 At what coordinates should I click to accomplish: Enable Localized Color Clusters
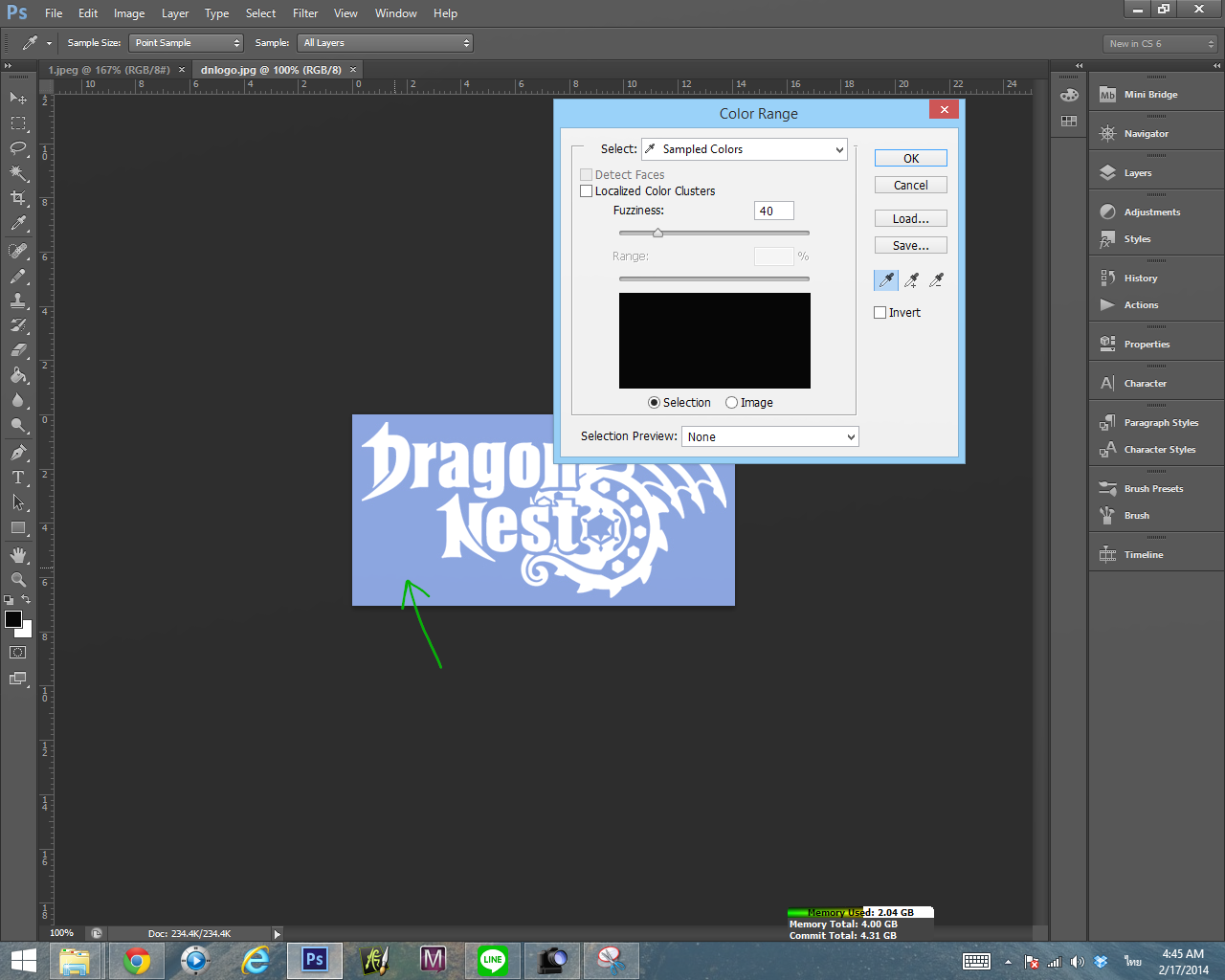pos(586,190)
